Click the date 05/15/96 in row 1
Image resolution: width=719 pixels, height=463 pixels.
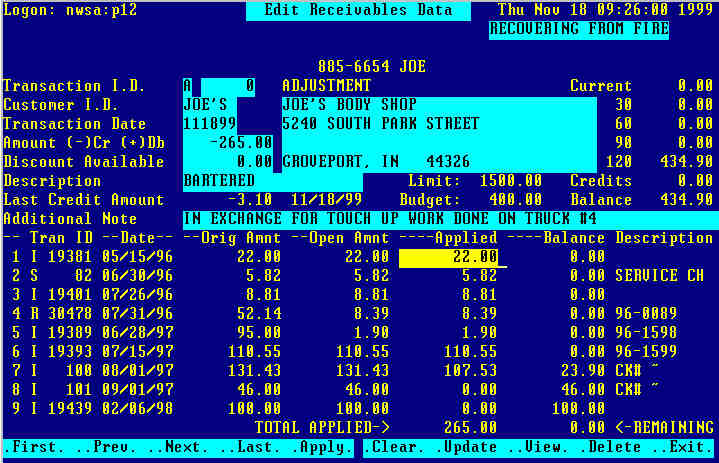tap(138, 257)
